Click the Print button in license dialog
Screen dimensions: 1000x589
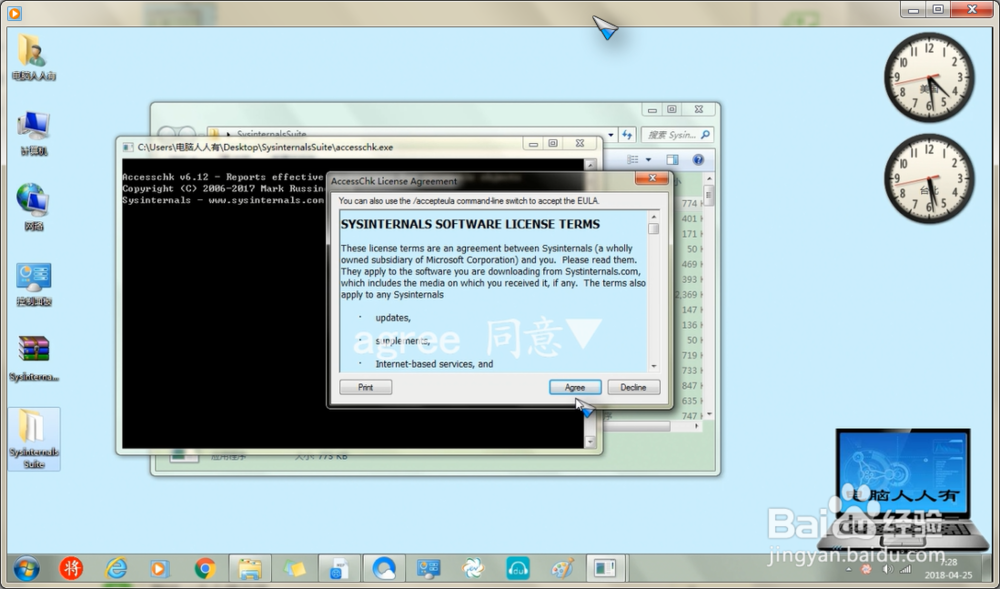tap(365, 387)
